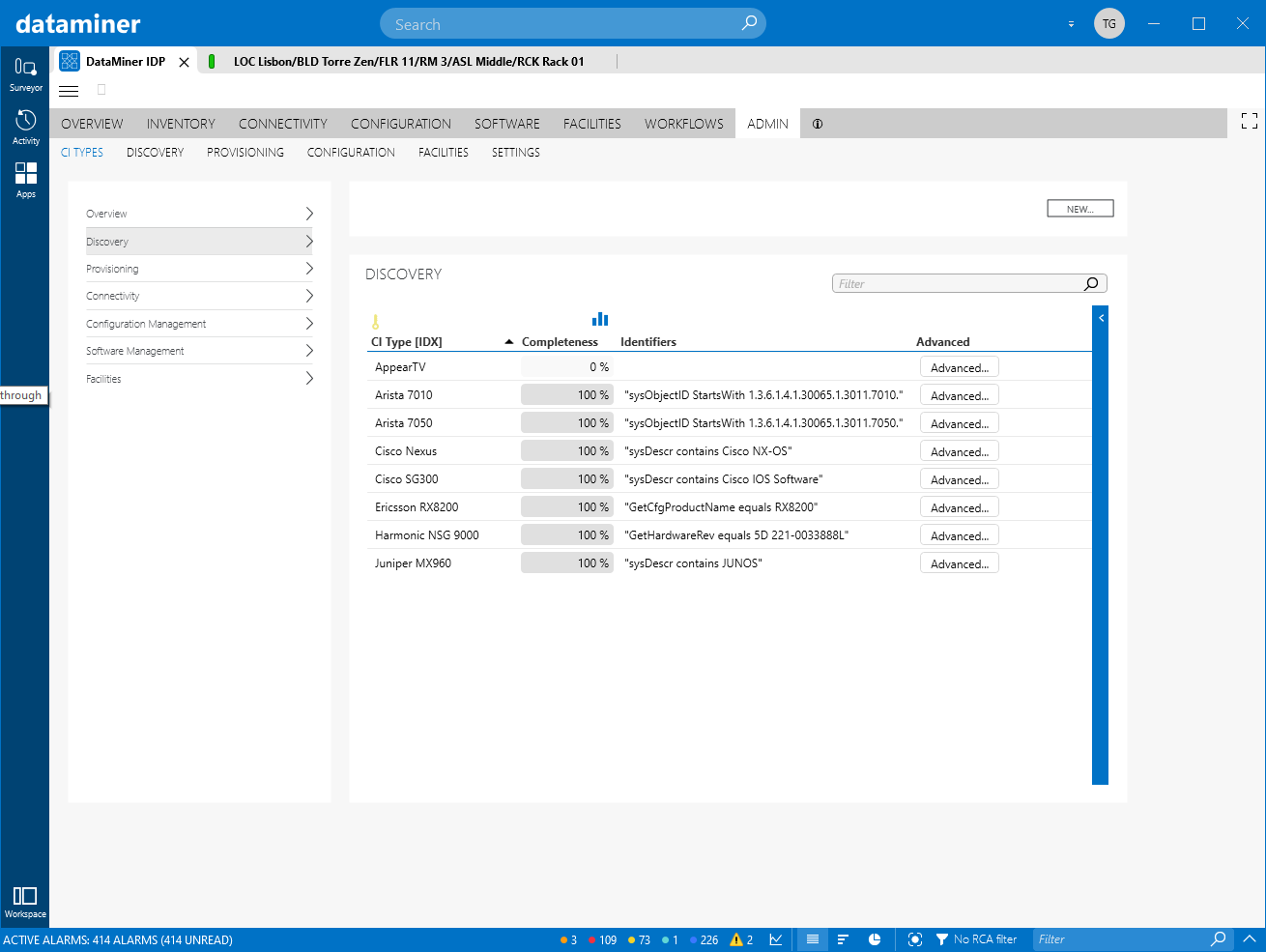The width and height of the screenshot is (1266, 952).
Task: Select the PROVISIONING sub-tab
Action: click(245, 153)
